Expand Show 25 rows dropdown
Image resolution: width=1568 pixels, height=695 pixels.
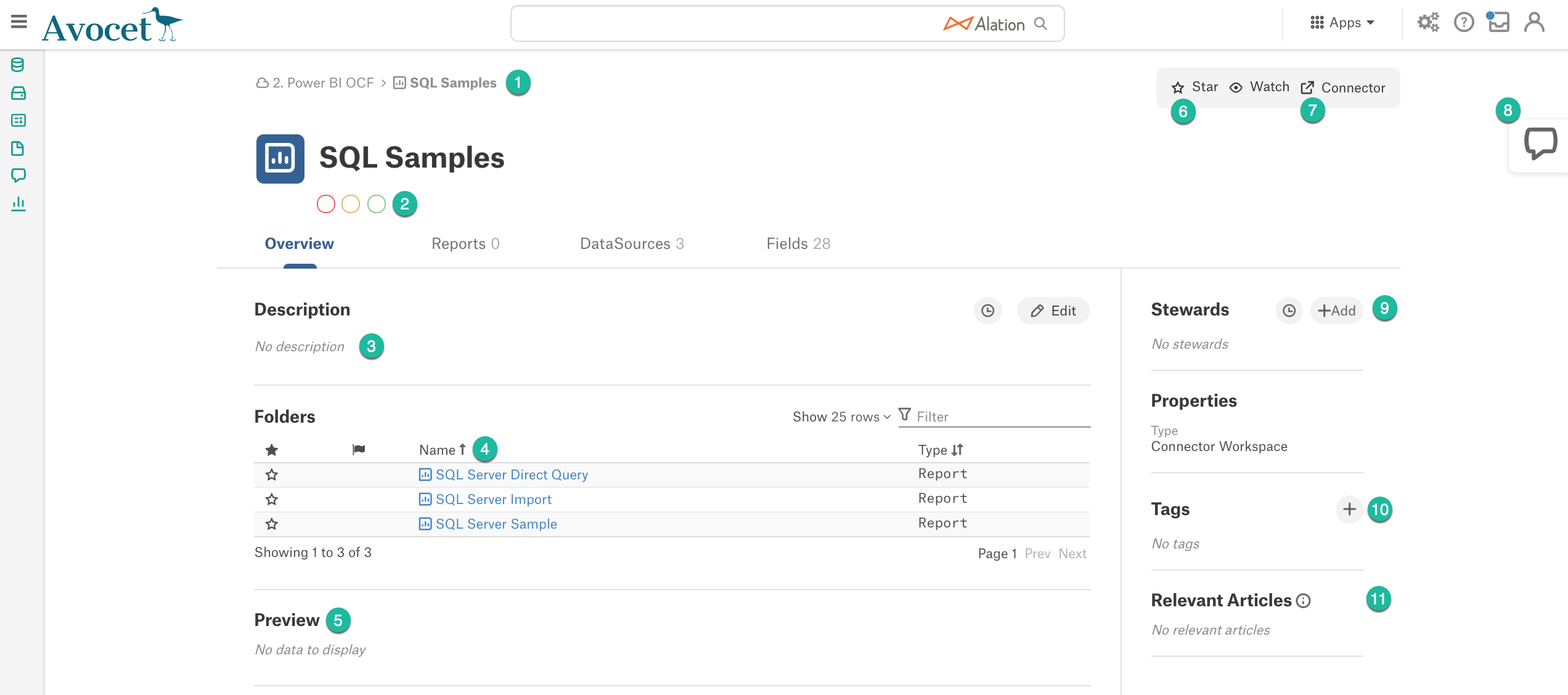click(842, 417)
